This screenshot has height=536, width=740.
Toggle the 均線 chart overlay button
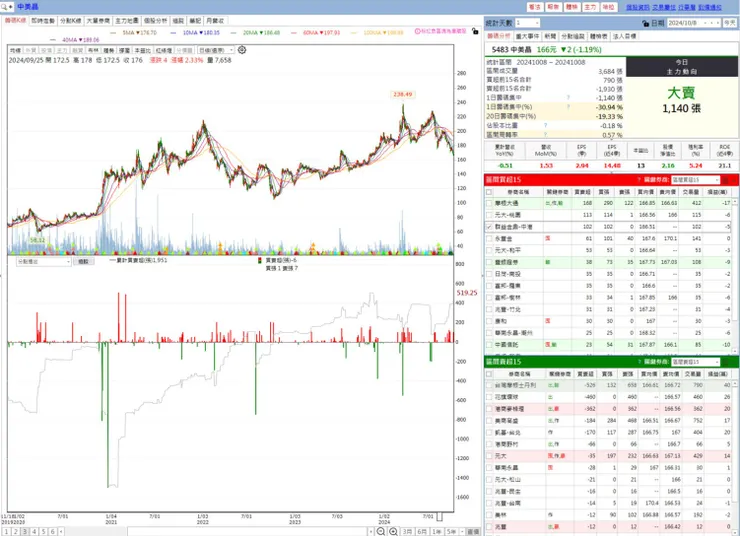point(16,50)
